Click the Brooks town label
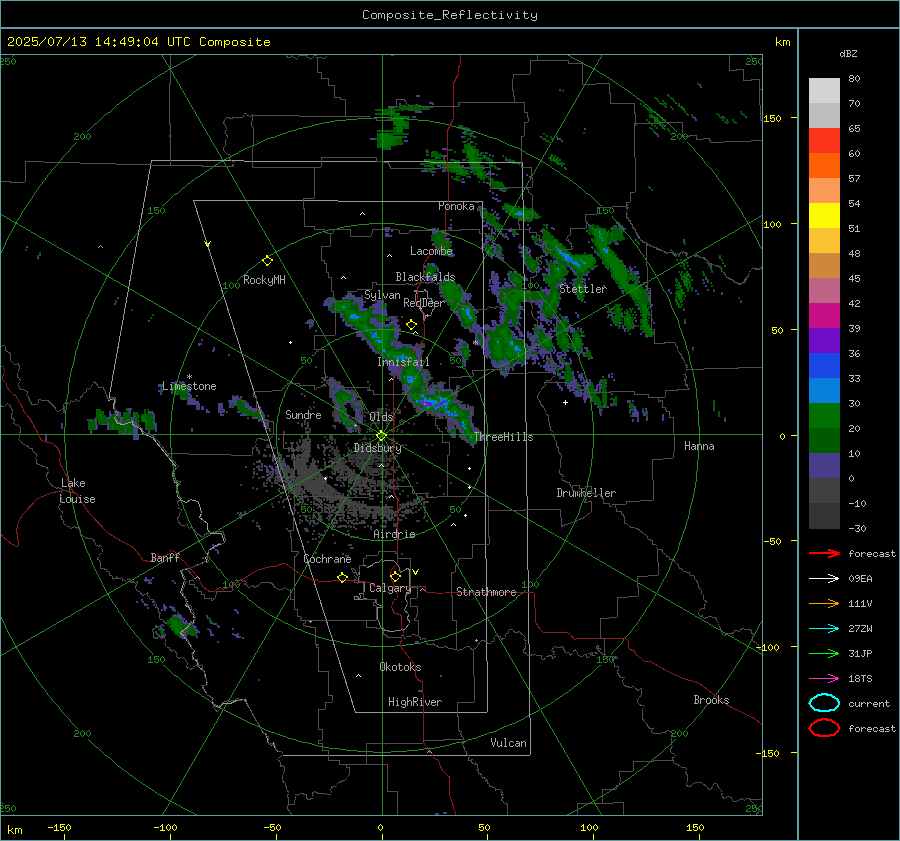This screenshot has height=841, width=900. (x=711, y=700)
